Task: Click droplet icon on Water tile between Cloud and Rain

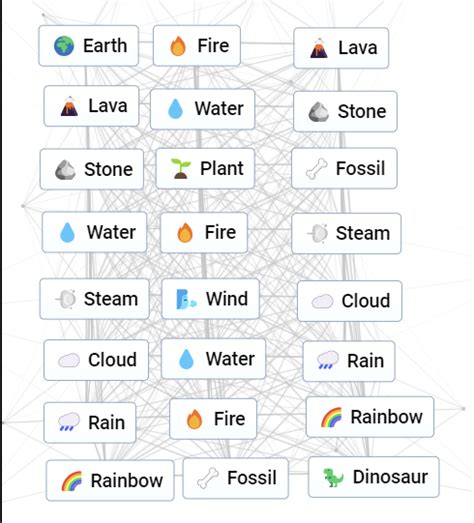Action: coord(186,359)
